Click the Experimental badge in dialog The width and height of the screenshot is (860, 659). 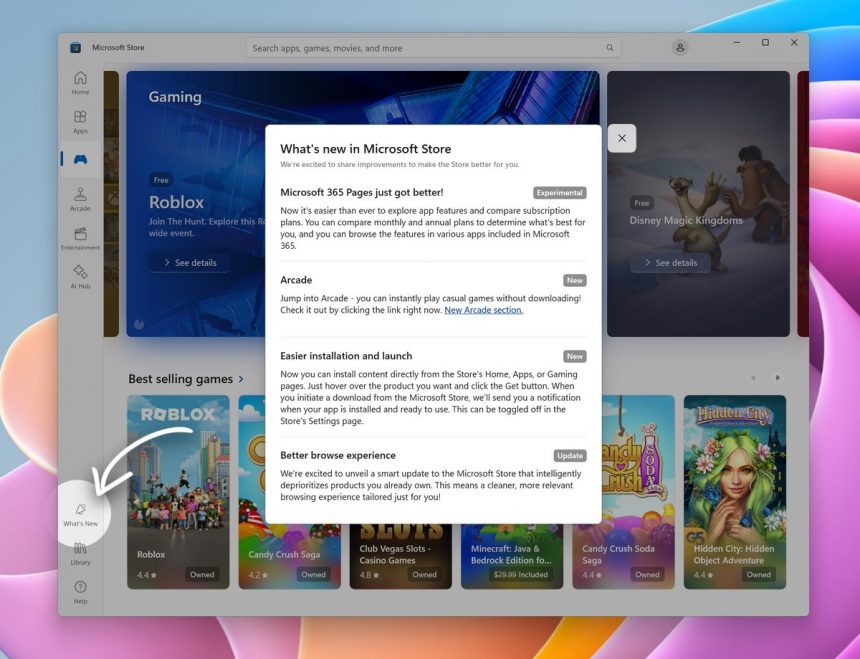(x=559, y=193)
